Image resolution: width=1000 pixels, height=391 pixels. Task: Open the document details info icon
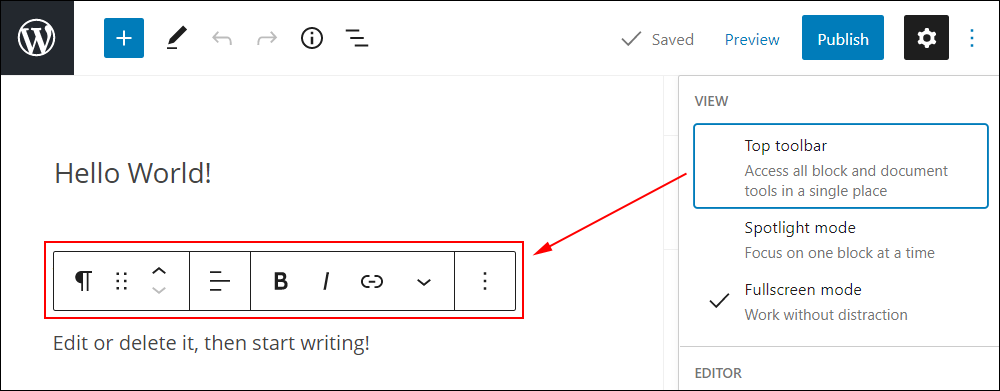click(312, 39)
